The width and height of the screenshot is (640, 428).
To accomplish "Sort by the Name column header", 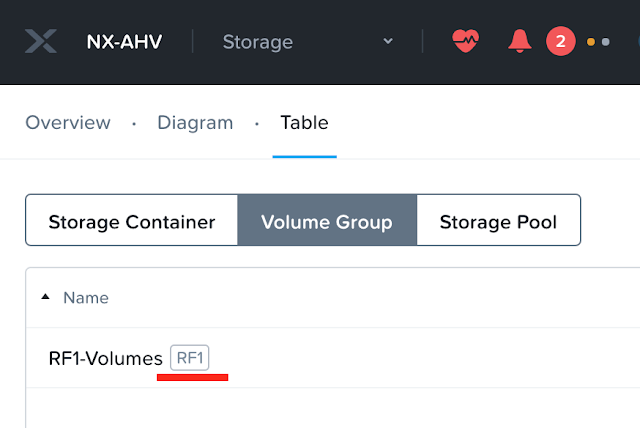I will 86,298.
